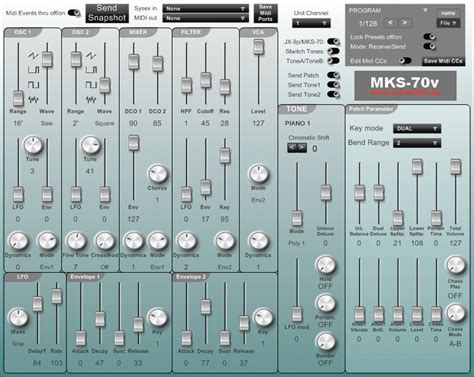Click the OSC 2 sawtooth waveform icon
Viewport: 474px width, 377px height.
tap(91, 55)
